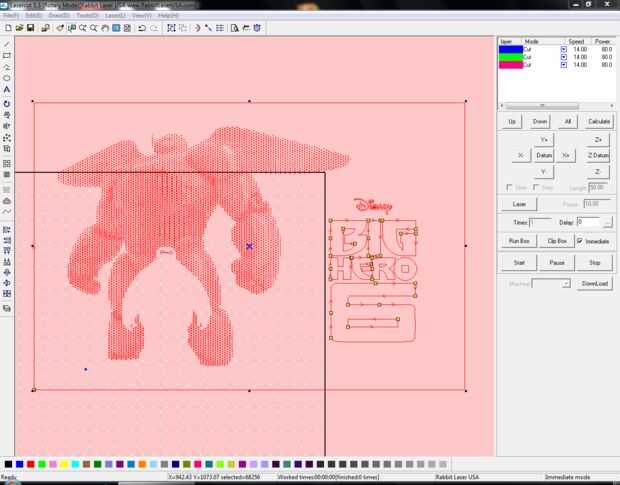Select the Text 'A' tool
Image resolution: width=620 pixels, height=485 pixels.
(7, 90)
